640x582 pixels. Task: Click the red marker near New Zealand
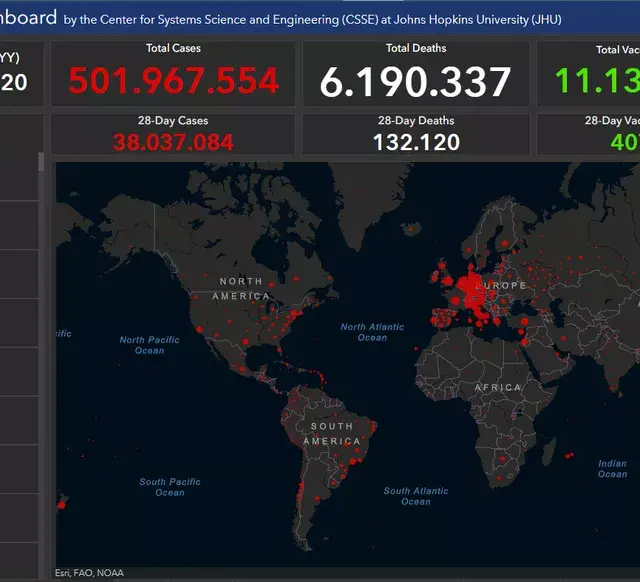62,504
